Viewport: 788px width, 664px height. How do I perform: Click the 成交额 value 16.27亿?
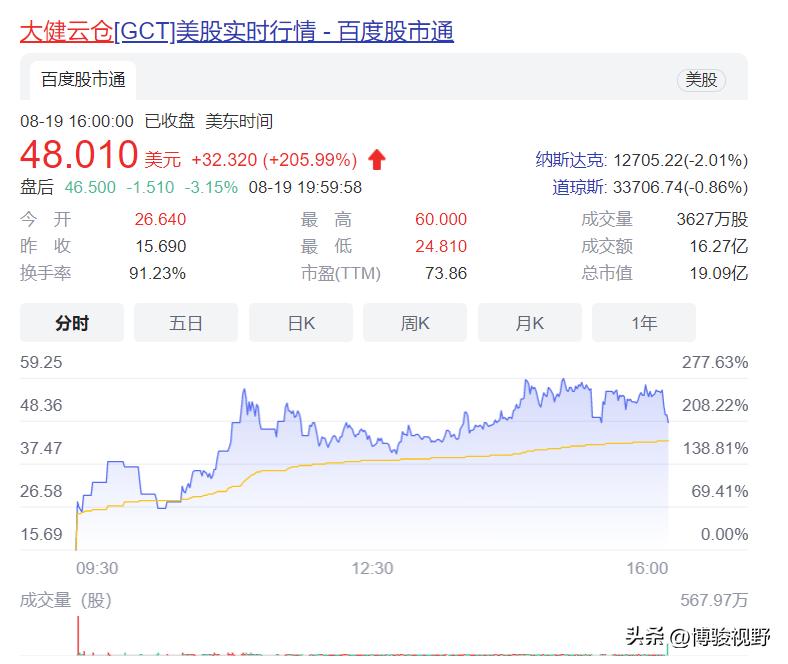coord(719,246)
